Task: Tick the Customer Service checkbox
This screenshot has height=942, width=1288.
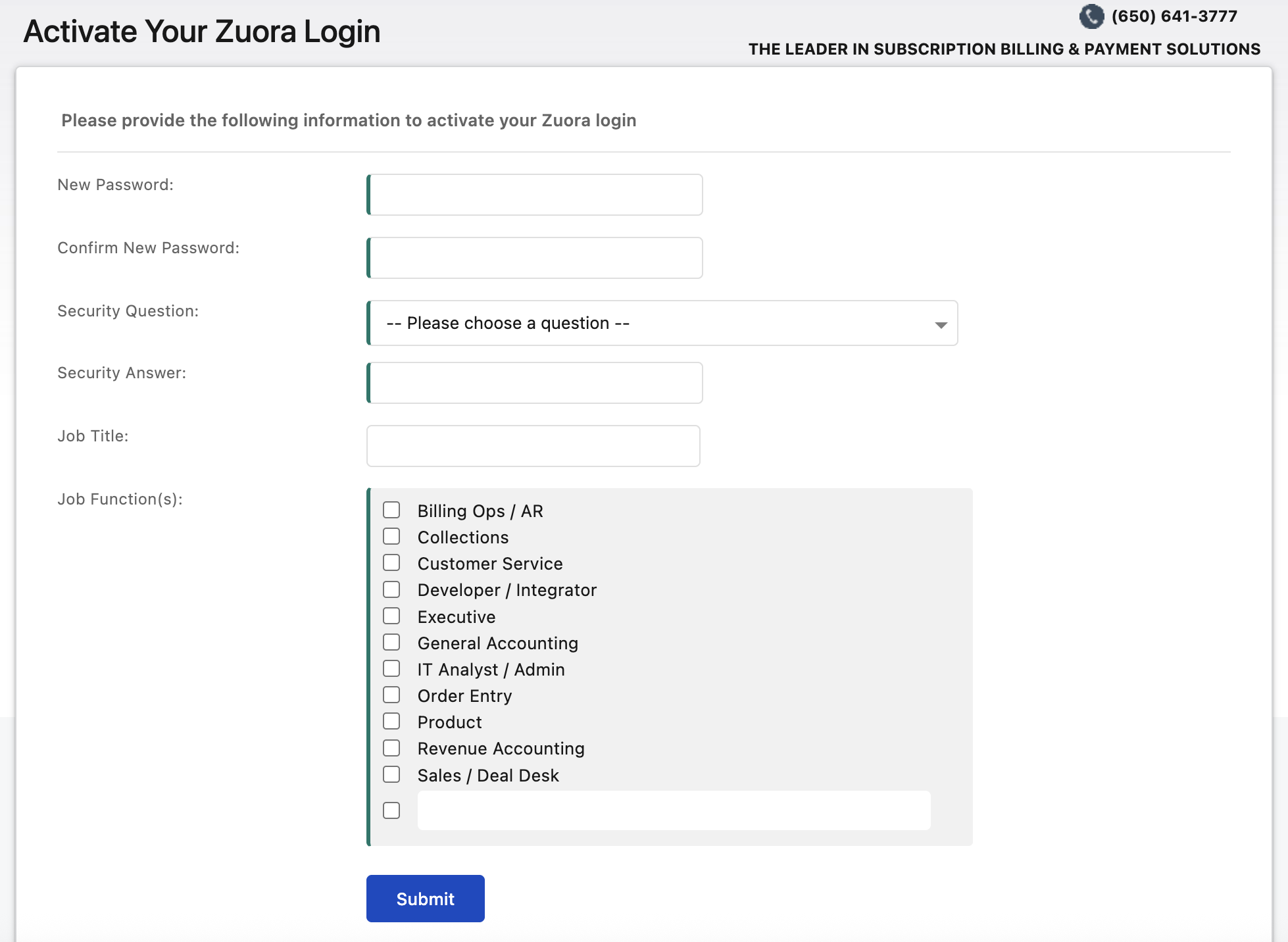Action: point(391,563)
